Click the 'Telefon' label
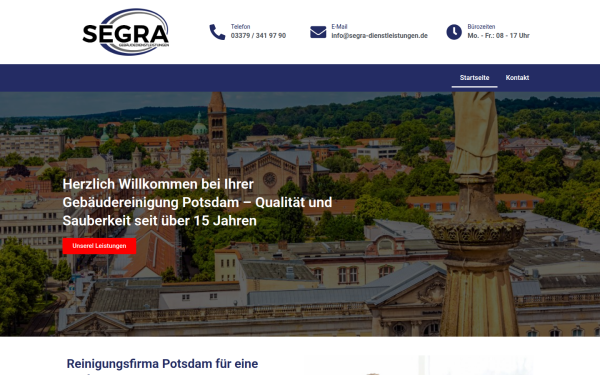The image size is (600, 375). [x=240, y=26]
